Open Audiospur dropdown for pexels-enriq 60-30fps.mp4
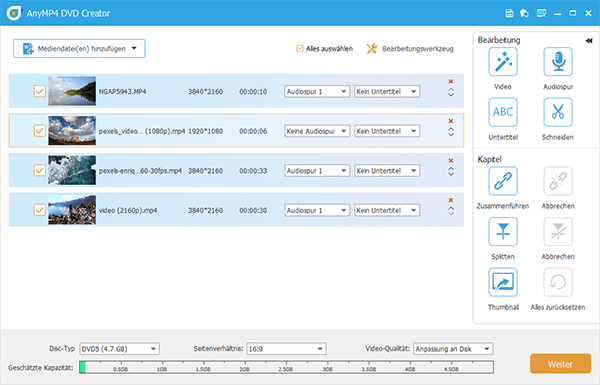Screen dimensions: 600x385 pyautogui.click(x=317, y=171)
